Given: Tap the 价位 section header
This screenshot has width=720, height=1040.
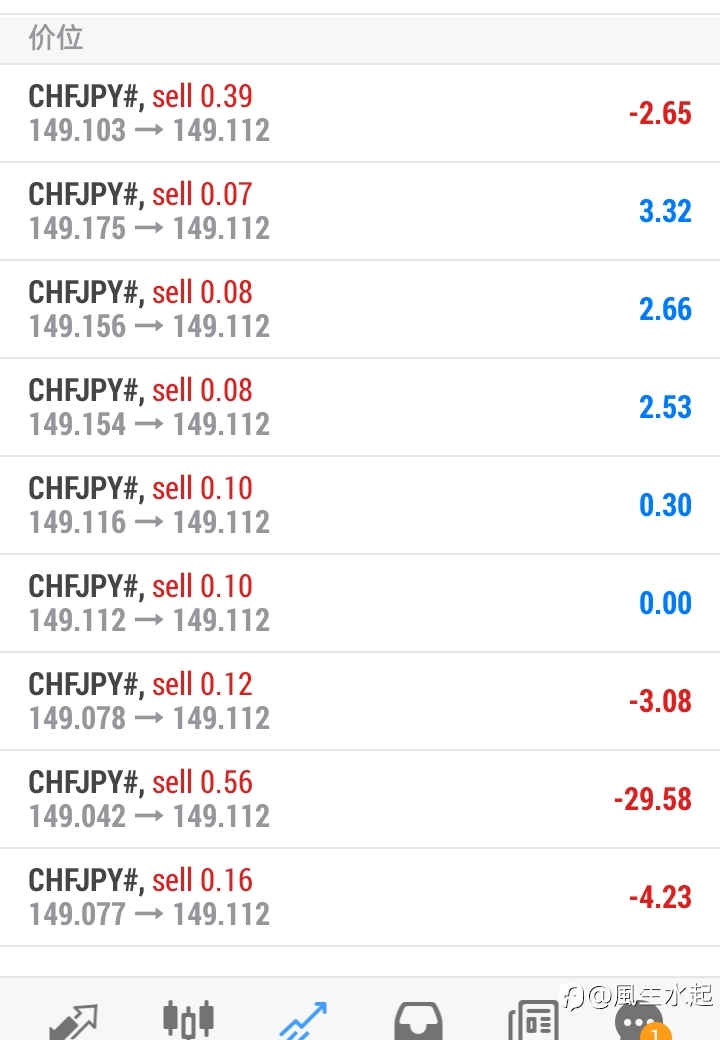Looking at the screenshot, I should pyautogui.click(x=56, y=38).
